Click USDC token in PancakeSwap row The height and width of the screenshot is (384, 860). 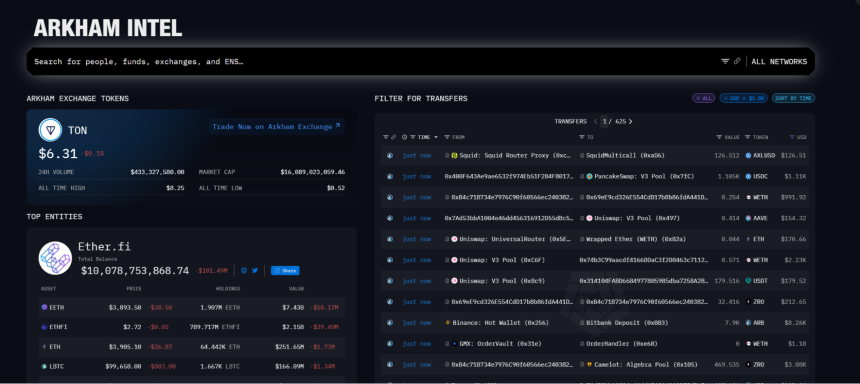point(760,176)
